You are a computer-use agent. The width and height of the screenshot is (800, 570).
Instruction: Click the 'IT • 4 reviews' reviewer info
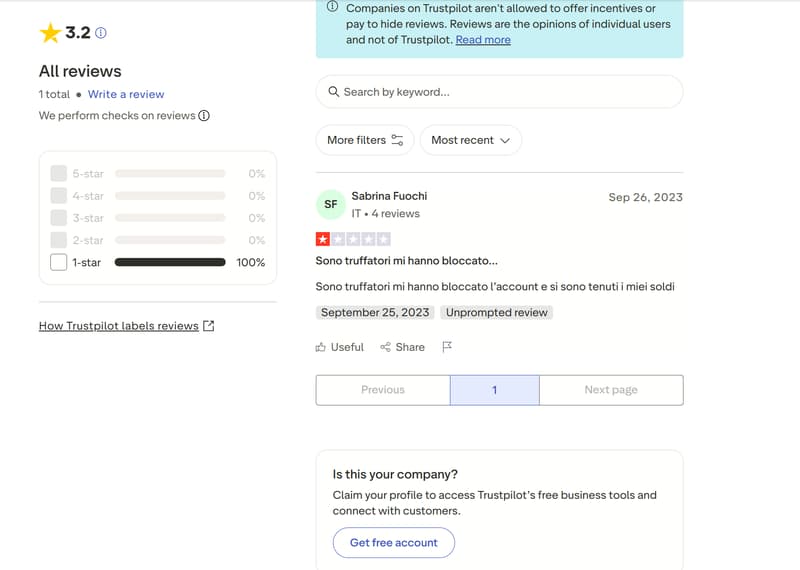click(x=385, y=214)
